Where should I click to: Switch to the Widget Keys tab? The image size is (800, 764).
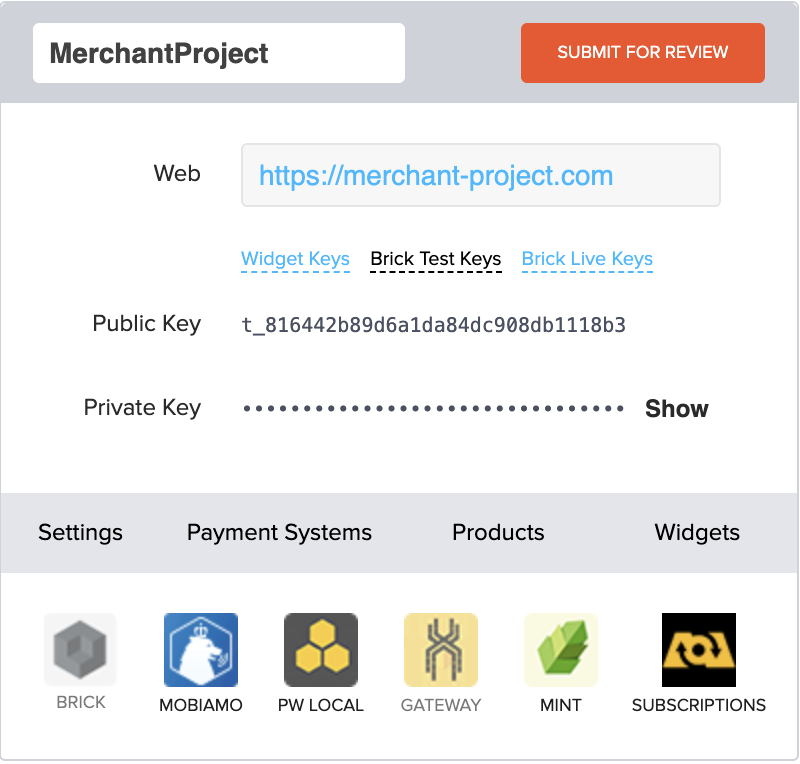pos(295,259)
